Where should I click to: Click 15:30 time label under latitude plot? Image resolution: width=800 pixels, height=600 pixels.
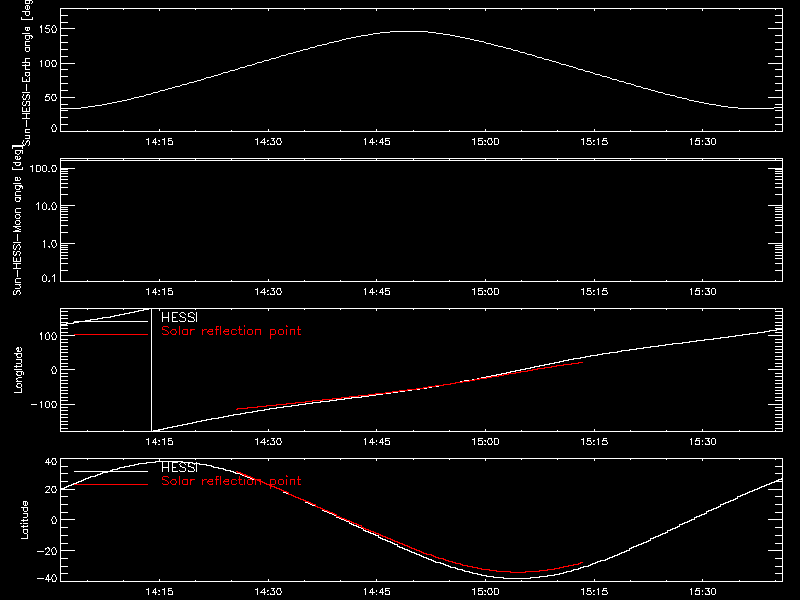[x=703, y=592]
